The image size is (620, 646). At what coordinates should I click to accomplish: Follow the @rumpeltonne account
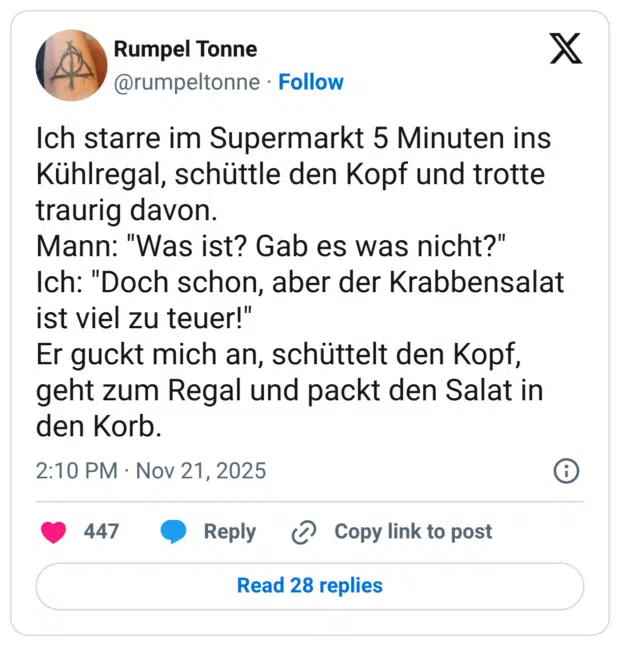pyautogui.click(x=311, y=82)
